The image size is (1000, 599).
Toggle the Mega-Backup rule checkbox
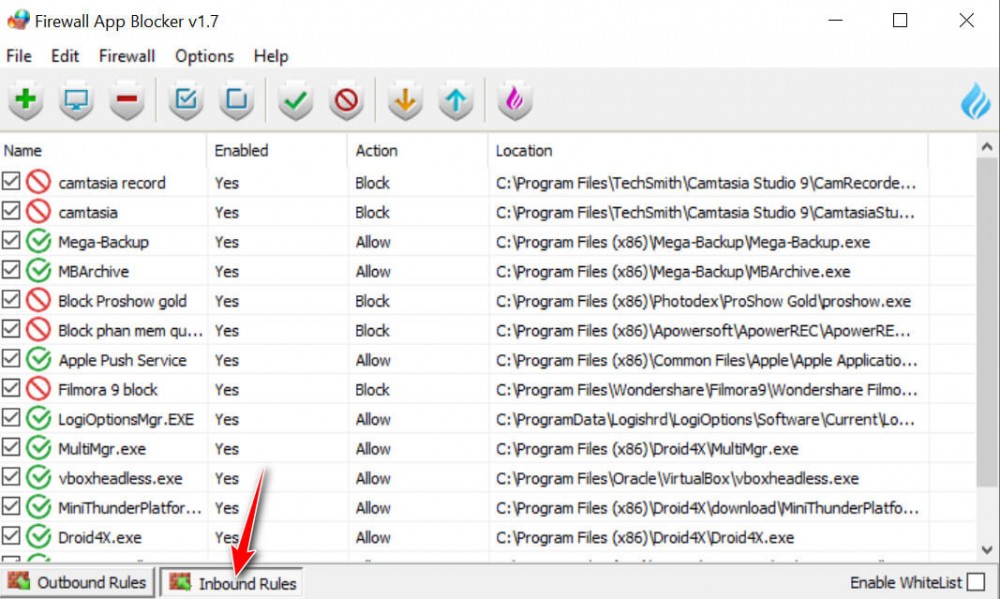[11, 241]
